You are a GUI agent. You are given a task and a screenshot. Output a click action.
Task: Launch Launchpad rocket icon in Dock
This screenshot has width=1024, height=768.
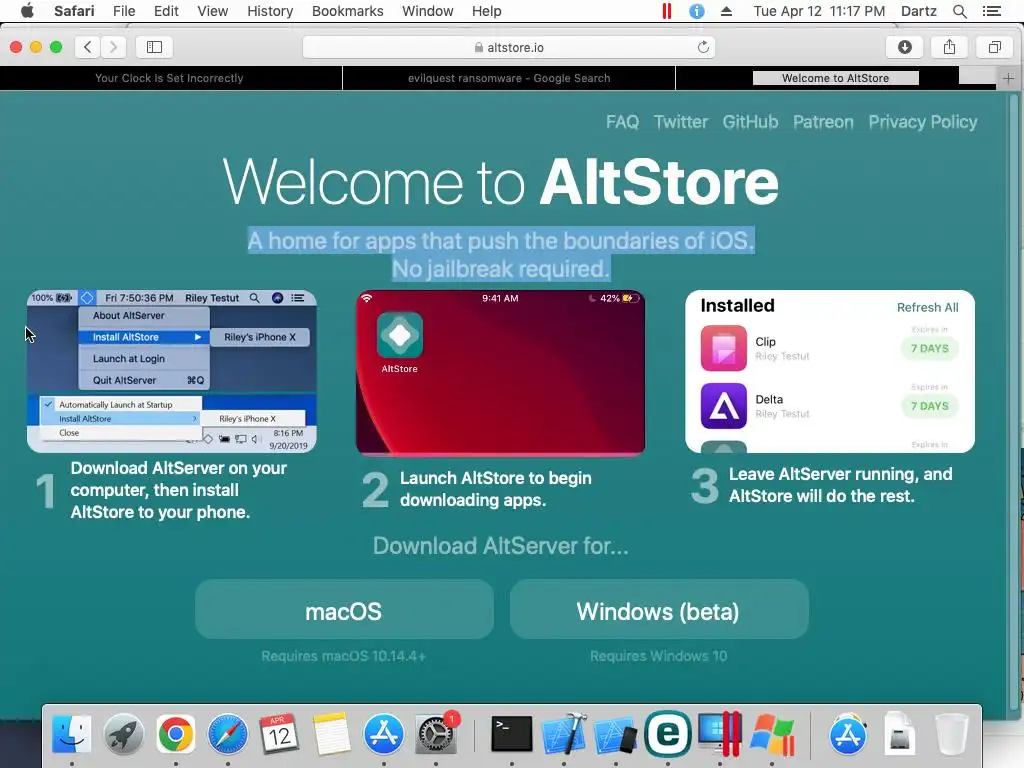pos(123,734)
